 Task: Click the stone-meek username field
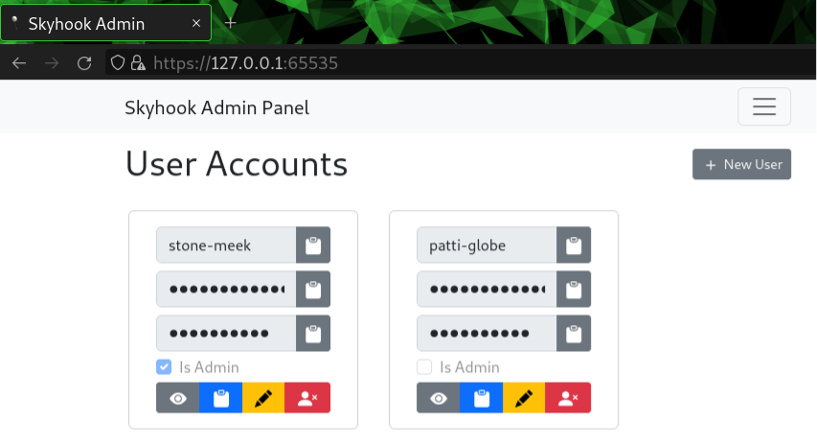click(x=226, y=245)
